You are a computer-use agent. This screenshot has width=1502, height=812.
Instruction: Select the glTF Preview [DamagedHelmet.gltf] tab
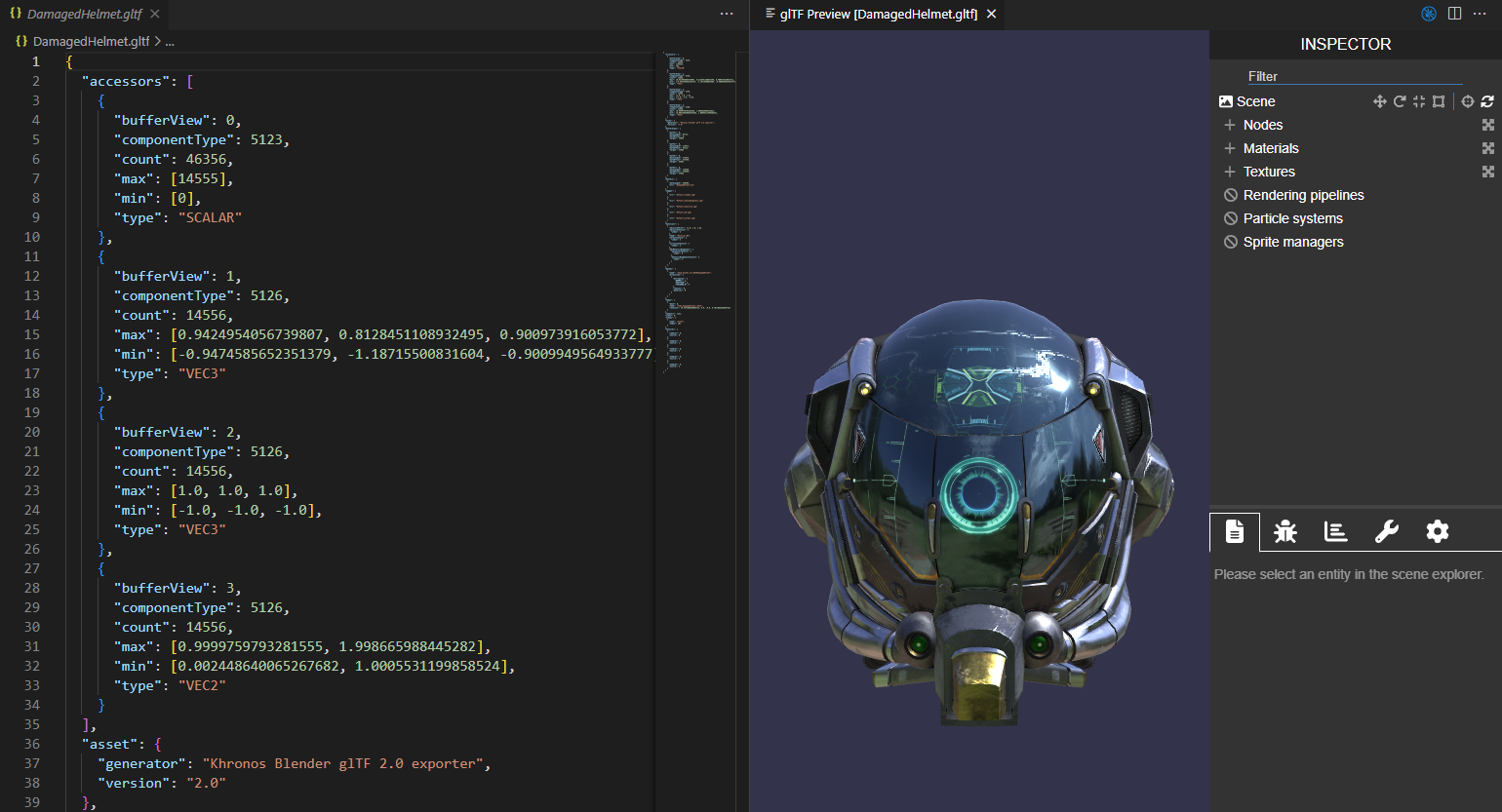pos(879,14)
